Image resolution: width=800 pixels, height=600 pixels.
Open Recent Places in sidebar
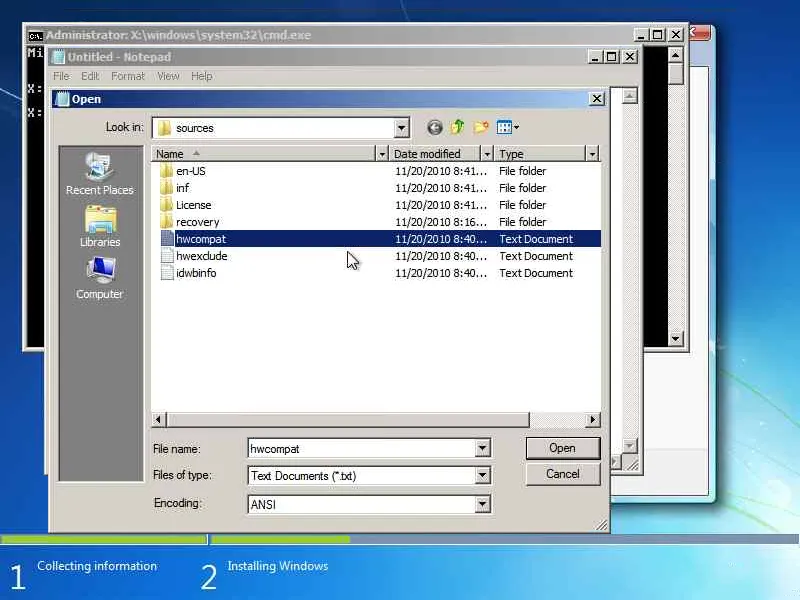click(x=99, y=174)
